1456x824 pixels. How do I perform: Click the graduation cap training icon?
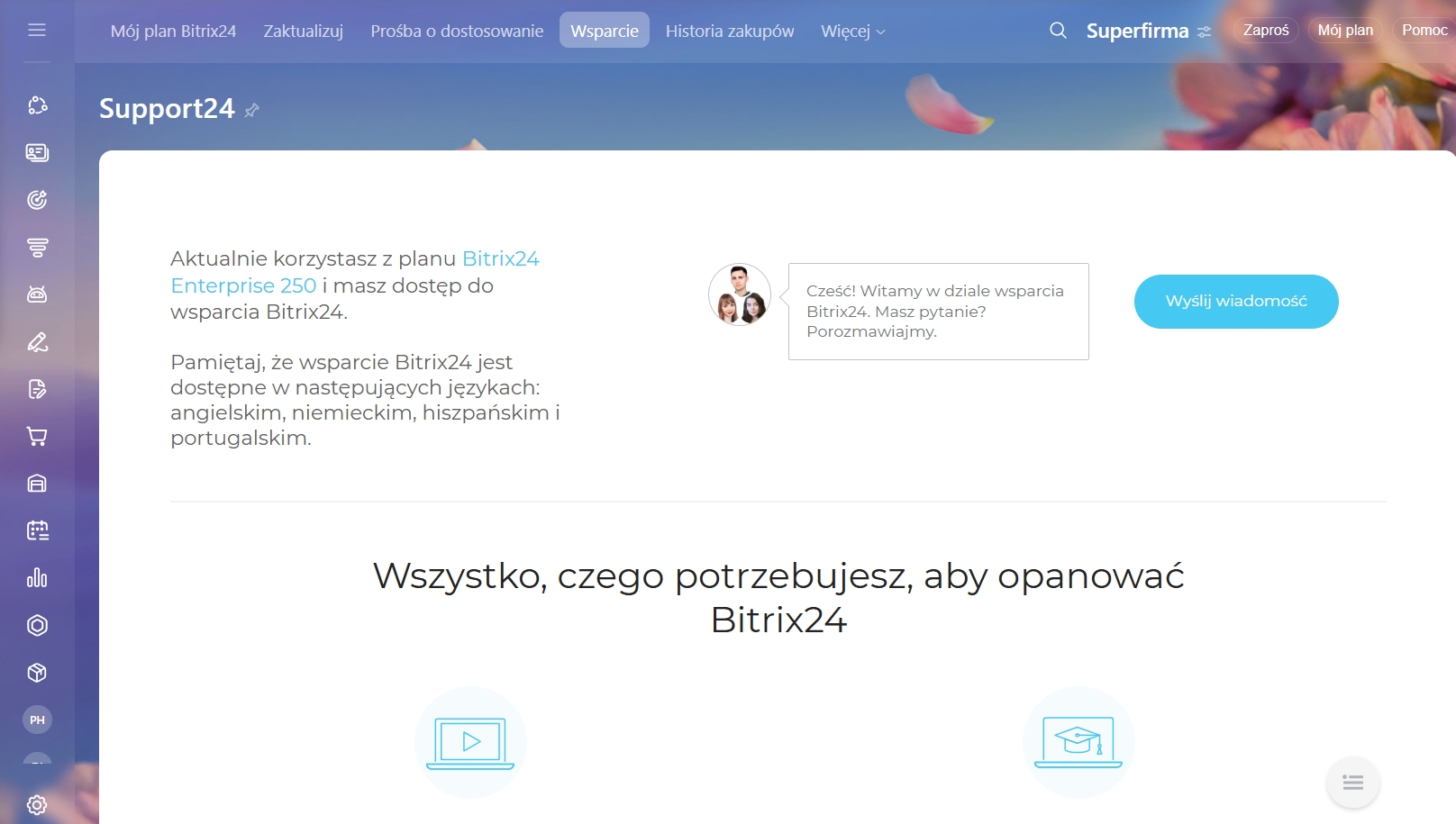tap(1078, 743)
